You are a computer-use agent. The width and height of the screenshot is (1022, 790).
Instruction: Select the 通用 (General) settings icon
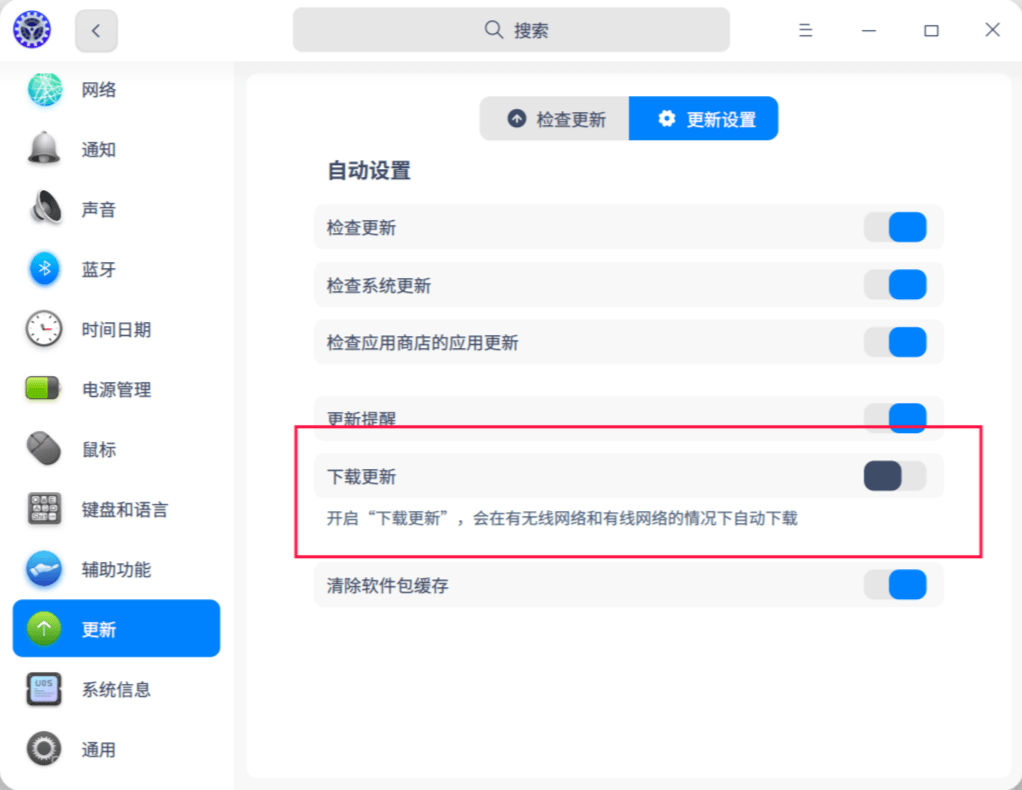(44, 749)
